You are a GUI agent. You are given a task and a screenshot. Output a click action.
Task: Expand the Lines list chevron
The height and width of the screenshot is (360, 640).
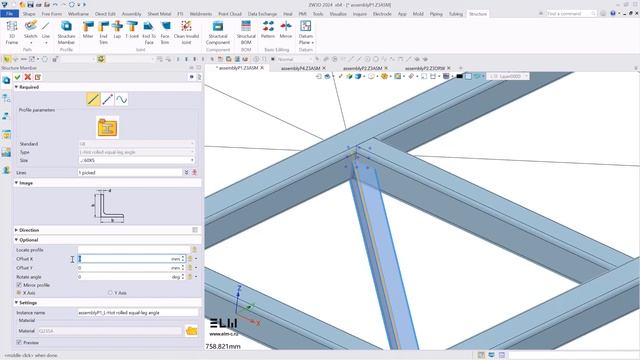tap(186, 173)
